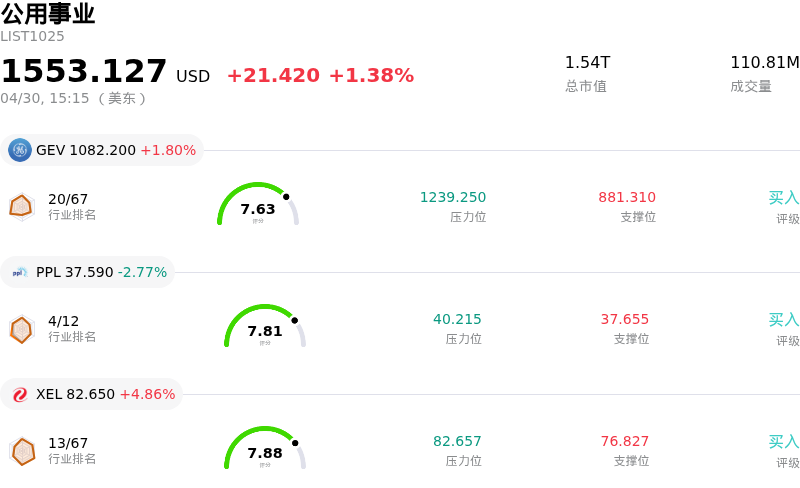Screen dimensions: 800x488
Task: Click GEV resistance level 1239.250
Action: [453, 198]
